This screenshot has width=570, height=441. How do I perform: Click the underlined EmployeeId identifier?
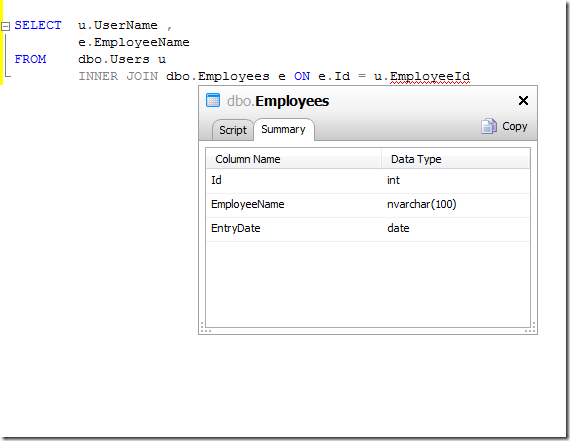coord(430,76)
